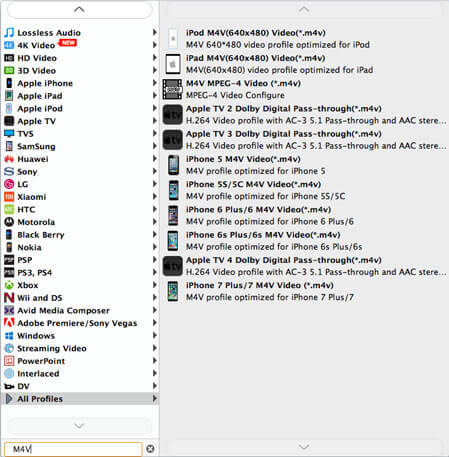This screenshot has height=457, width=449.
Task: Click the Sony S logo icon
Action: pyautogui.click(x=9, y=172)
